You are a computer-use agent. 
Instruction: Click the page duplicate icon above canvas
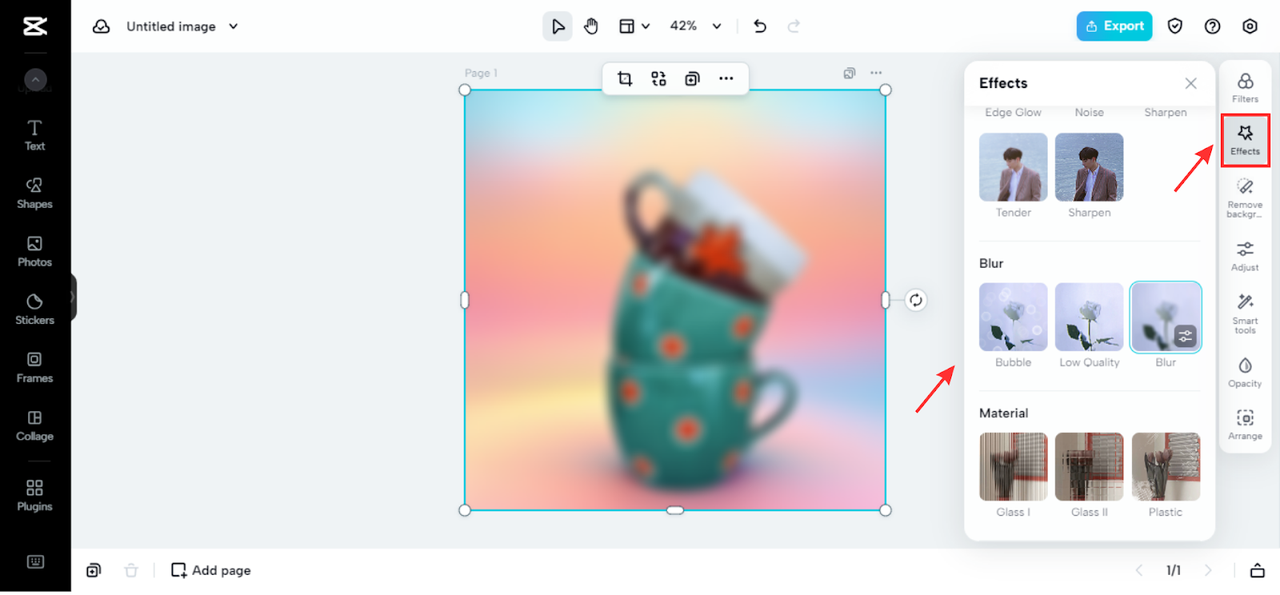849,73
